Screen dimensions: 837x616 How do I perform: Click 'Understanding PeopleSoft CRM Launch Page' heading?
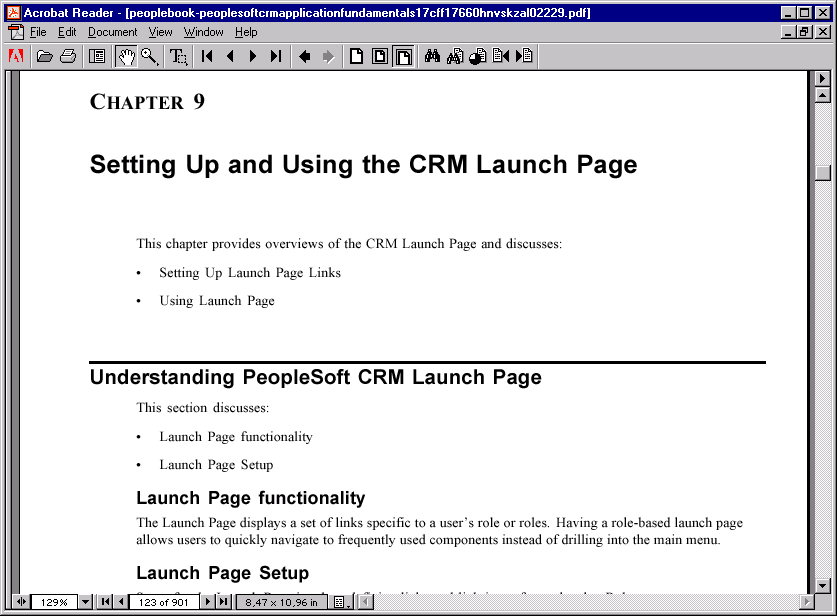tap(315, 377)
